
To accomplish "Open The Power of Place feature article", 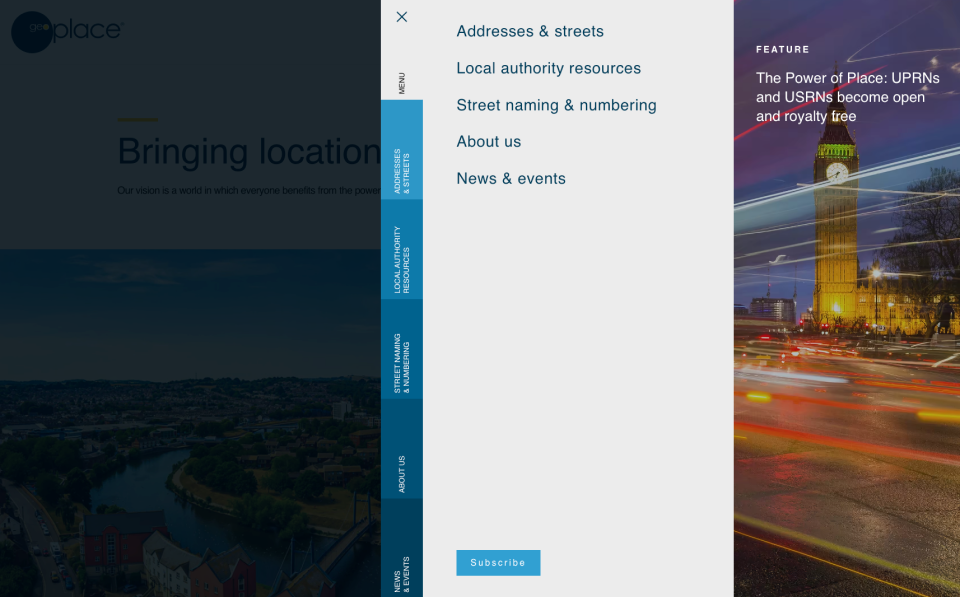I will 847,97.
